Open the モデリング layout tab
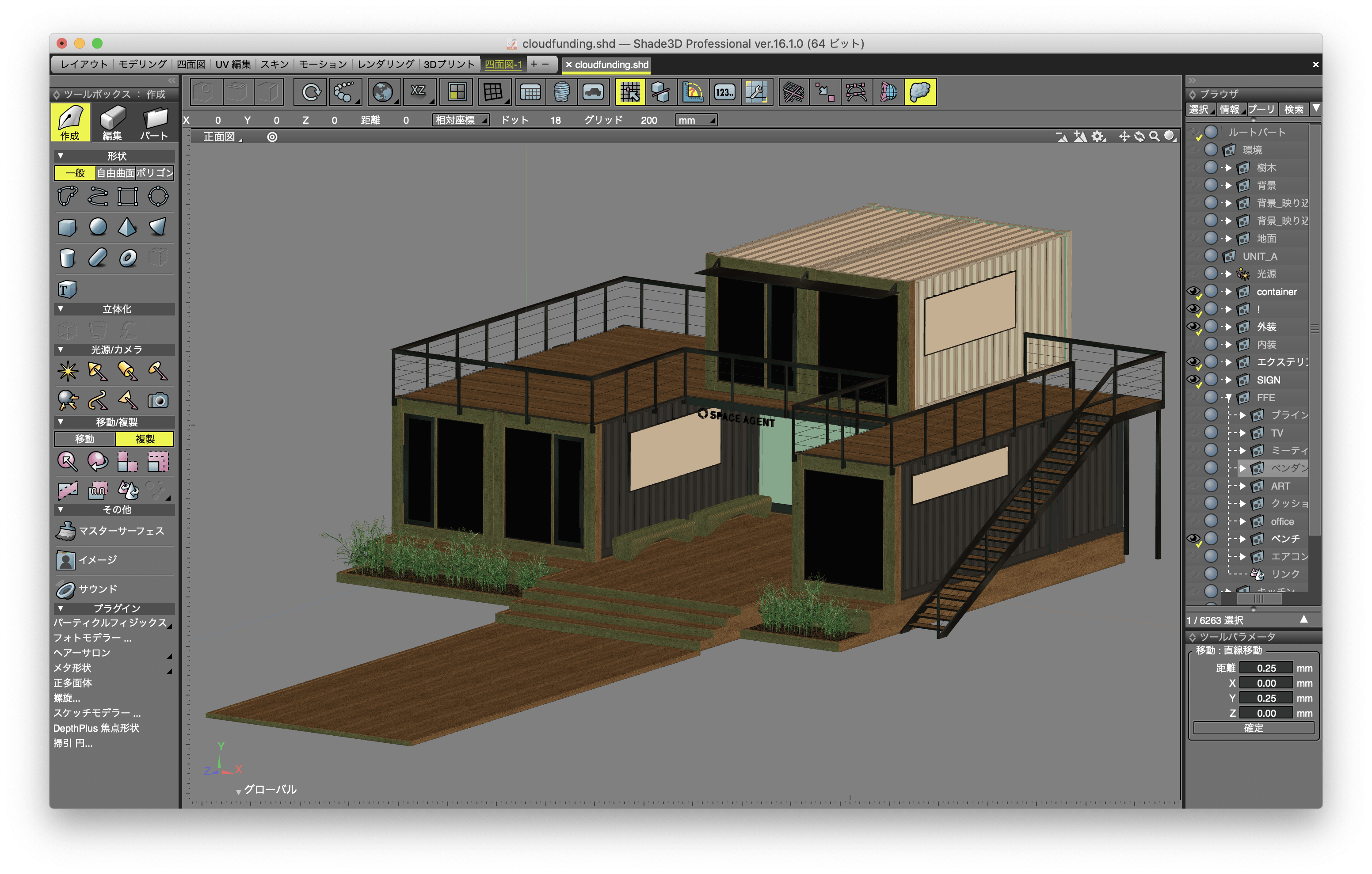The height and width of the screenshot is (874, 1372). pyautogui.click(x=142, y=65)
